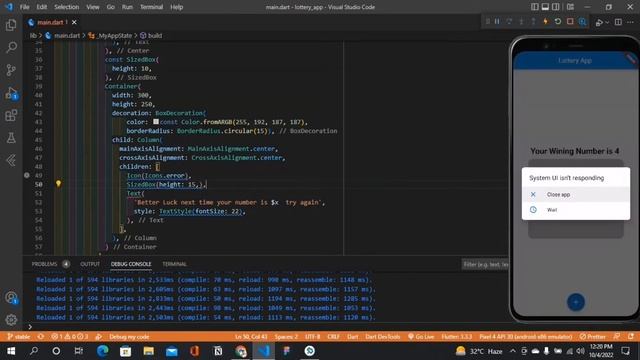This screenshot has height=360, width=640.
Task: Open the widget inspector debug icon
Action: pos(582,22)
